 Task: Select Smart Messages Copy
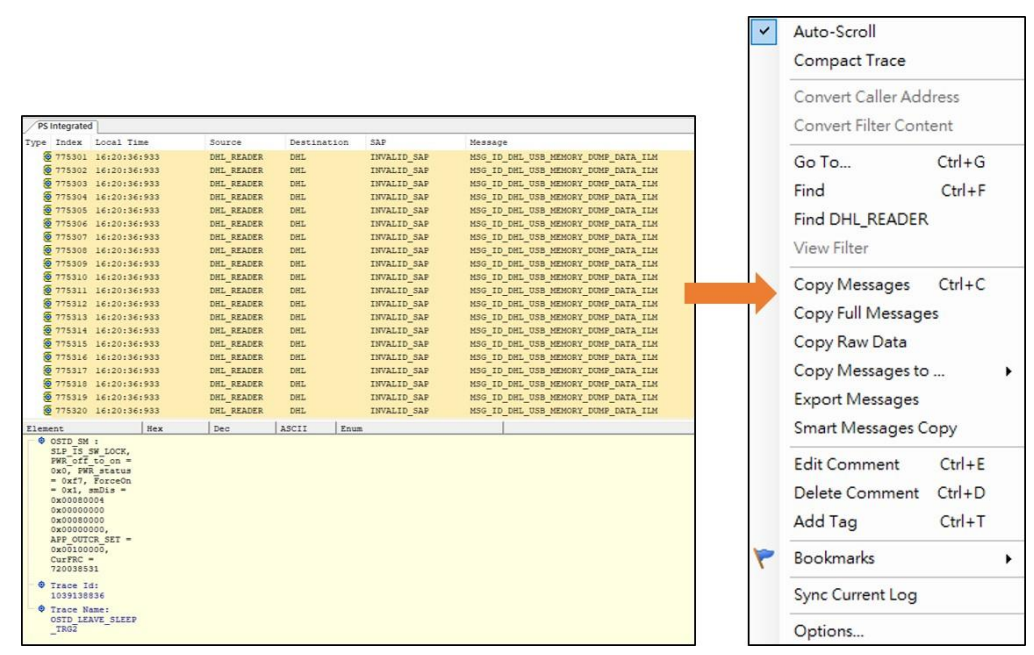(875, 428)
